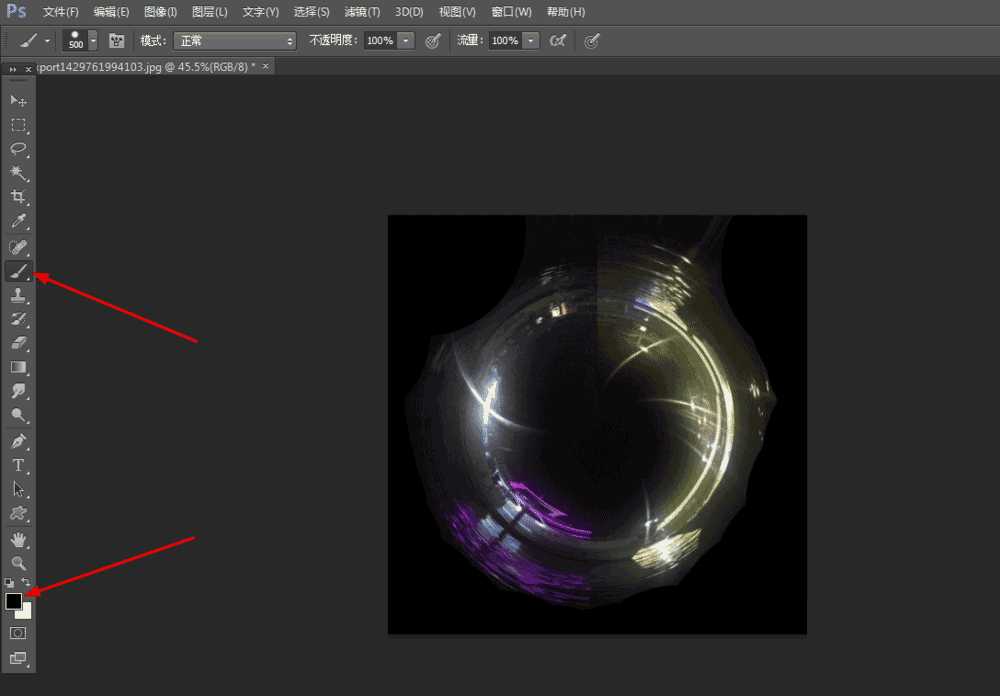Open the 窗口 menu
1000x696 pixels.
point(510,11)
